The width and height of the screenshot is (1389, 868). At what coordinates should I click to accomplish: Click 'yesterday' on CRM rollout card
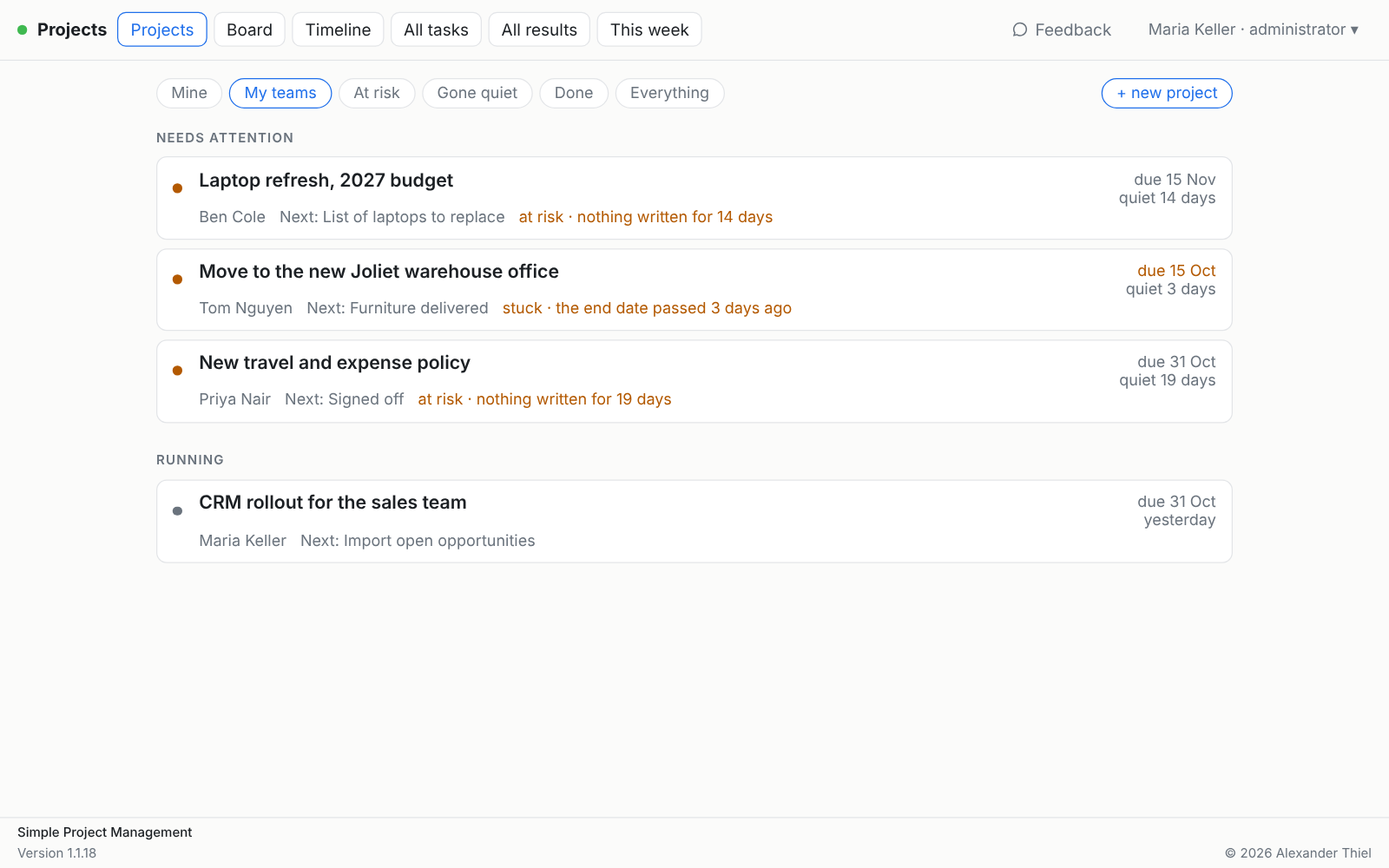pyautogui.click(x=1179, y=520)
